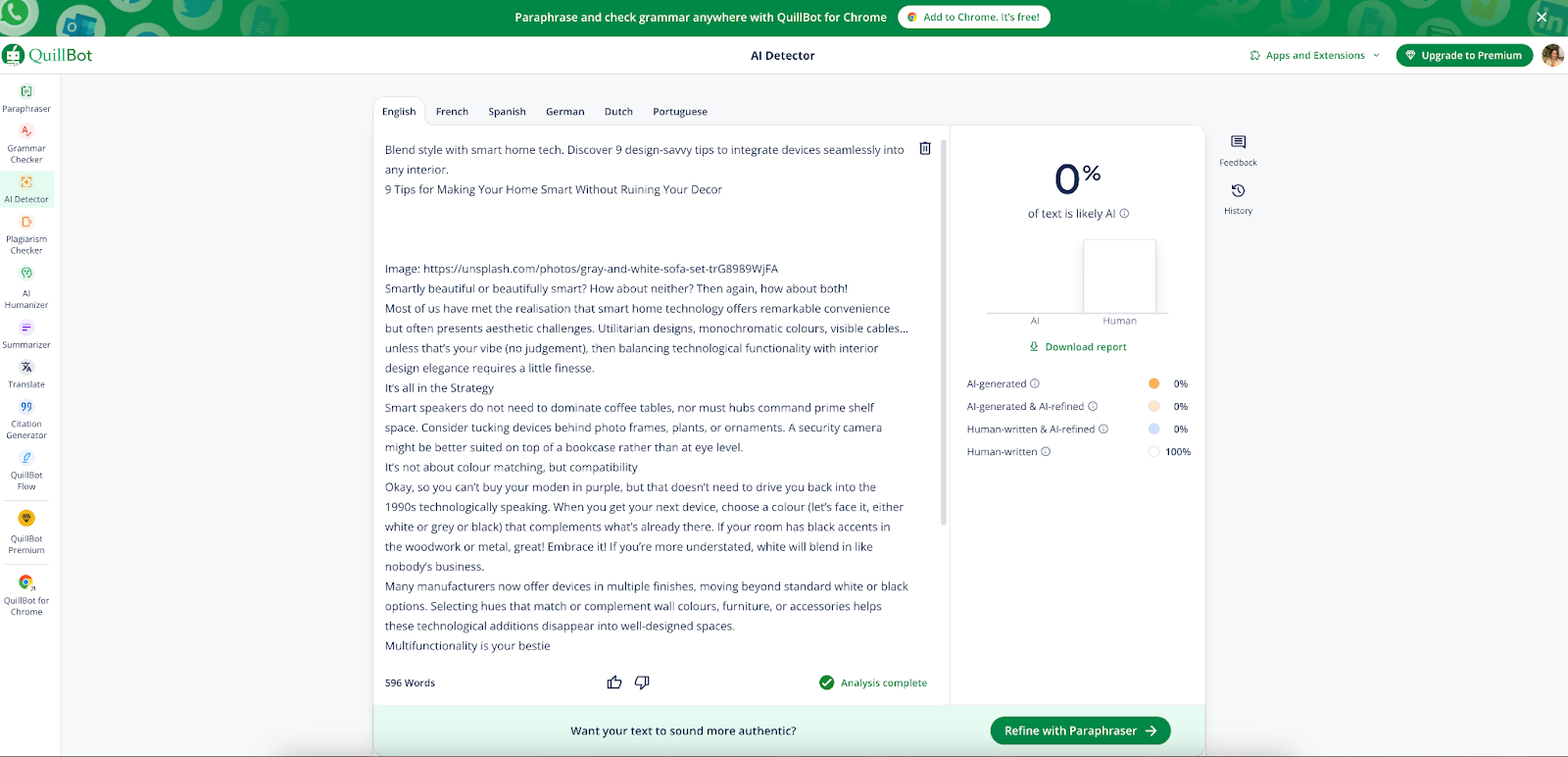Close the Chrome extension promo banner
The image size is (1568, 757).
[x=1542, y=17]
